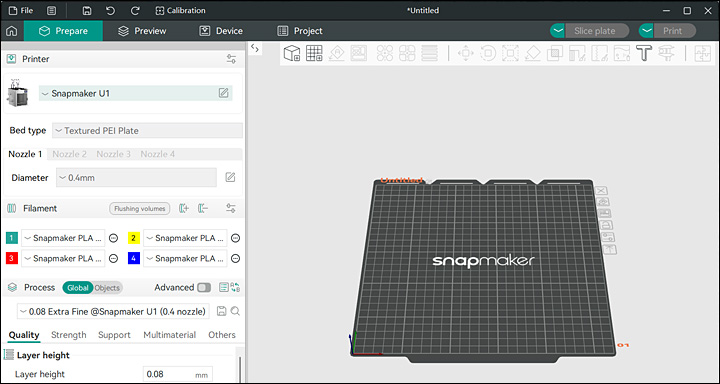Image resolution: width=720 pixels, height=384 pixels.
Task: Click the blue filament 4 color swatch
Action: click(x=134, y=259)
